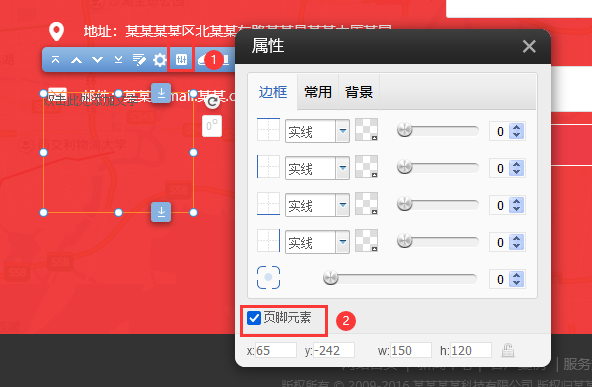Image resolution: width=592 pixels, height=387 pixels.
Task: Click the circular rotate handle icon
Action: tap(213, 101)
